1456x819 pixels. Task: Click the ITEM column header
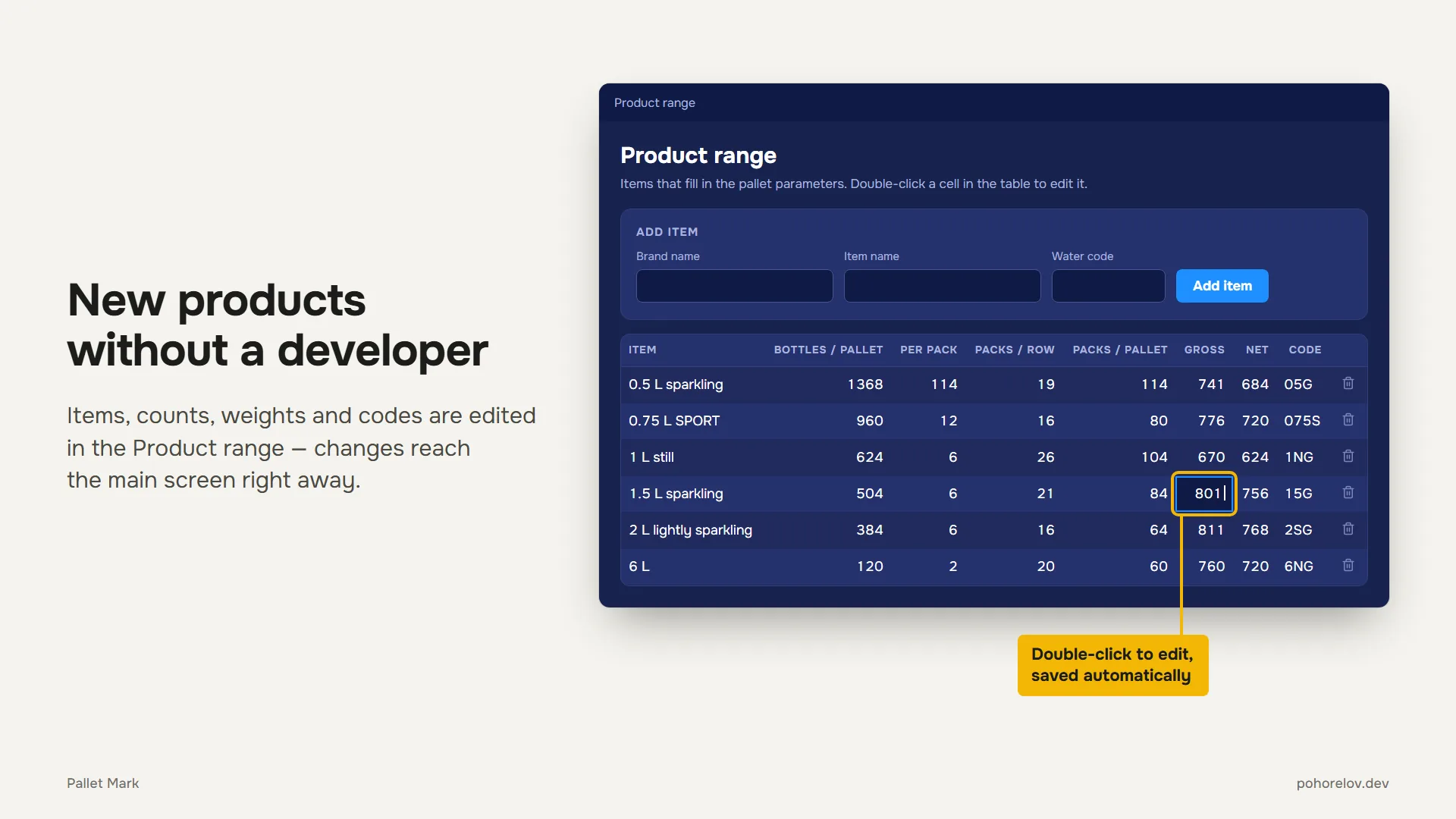(642, 350)
